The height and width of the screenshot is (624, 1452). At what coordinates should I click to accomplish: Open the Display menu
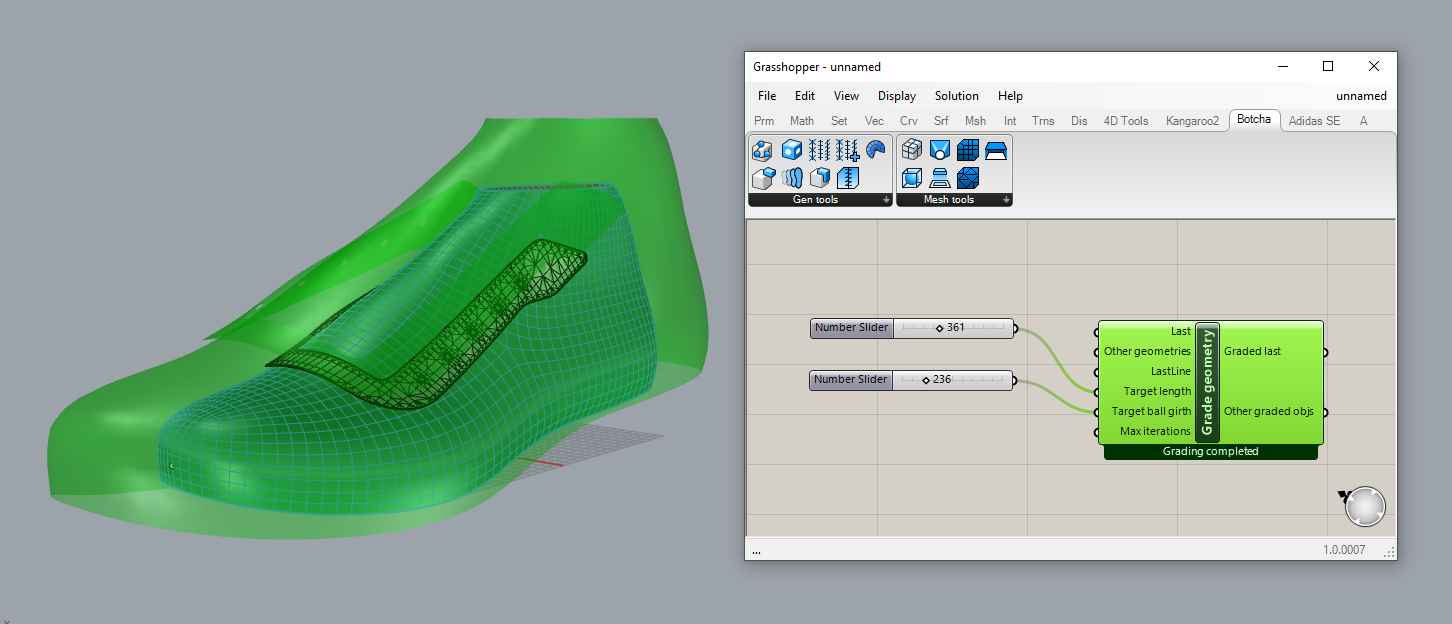click(x=896, y=96)
